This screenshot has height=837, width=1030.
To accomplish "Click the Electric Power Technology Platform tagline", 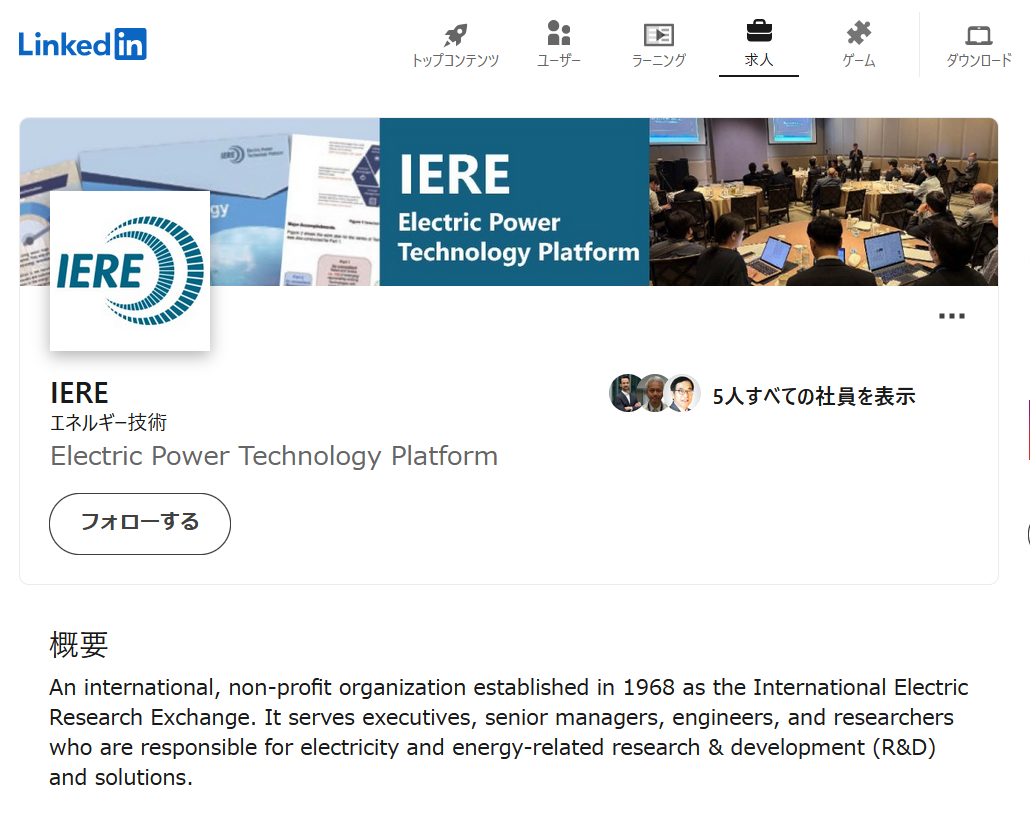I will tap(274, 456).
